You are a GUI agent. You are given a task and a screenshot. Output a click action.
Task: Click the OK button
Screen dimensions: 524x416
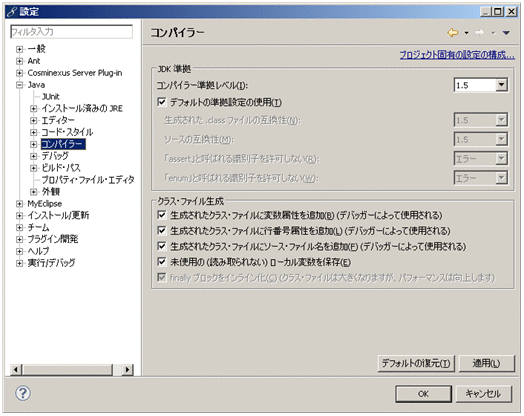[x=423, y=394]
